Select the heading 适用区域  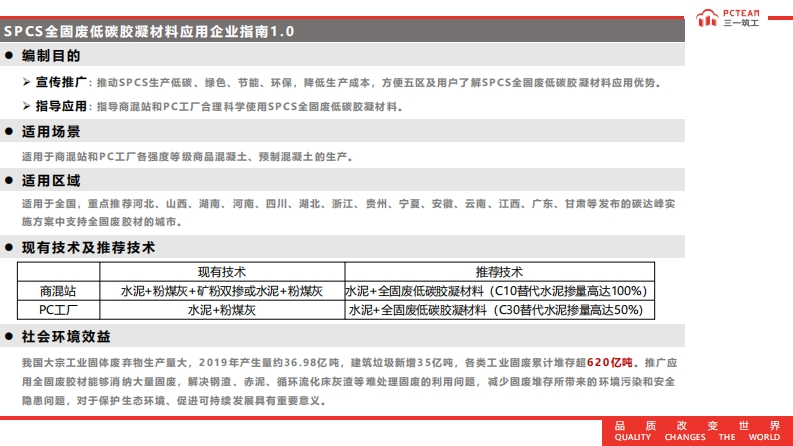click(51, 181)
